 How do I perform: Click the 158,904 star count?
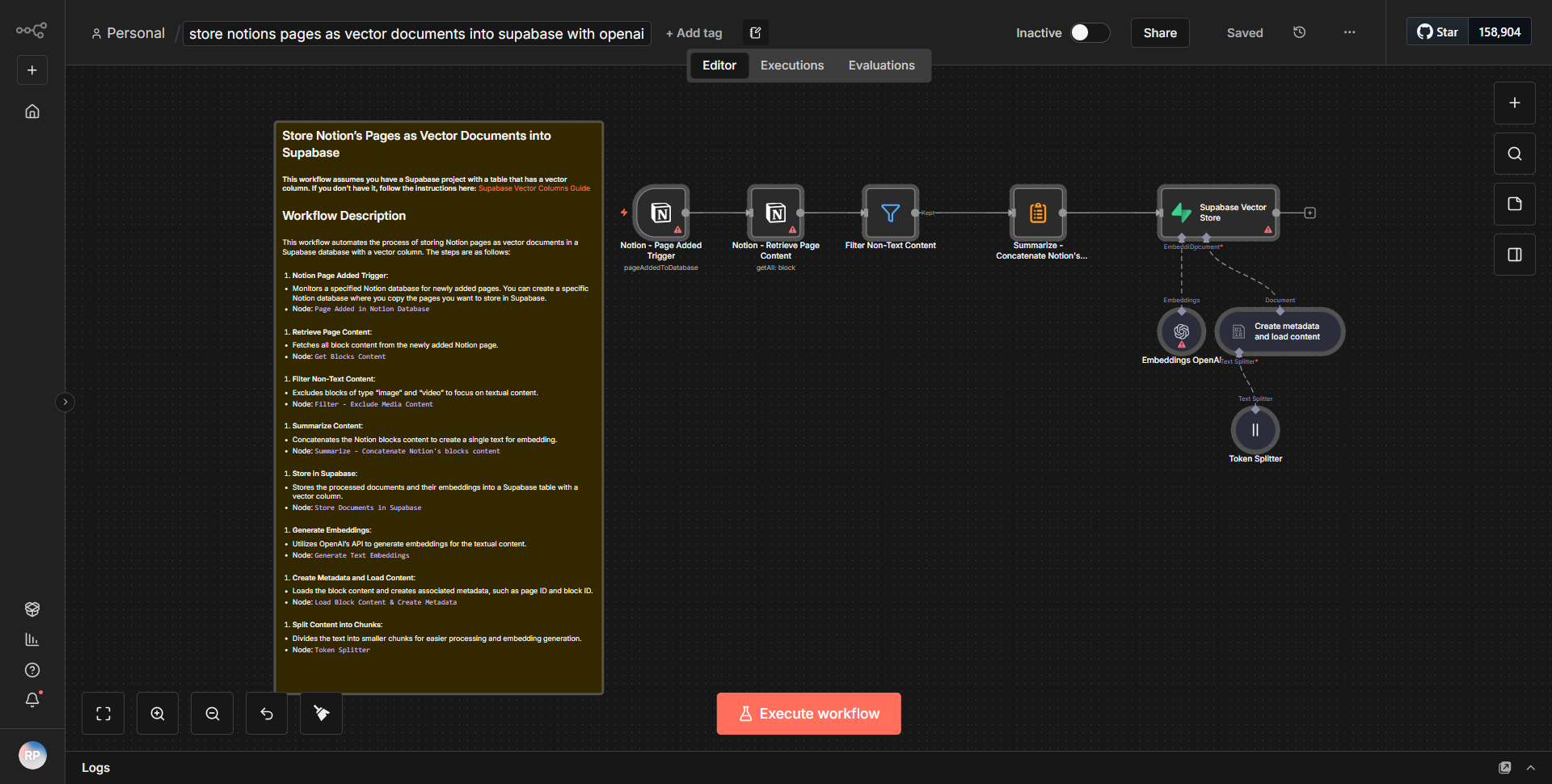[1499, 32]
